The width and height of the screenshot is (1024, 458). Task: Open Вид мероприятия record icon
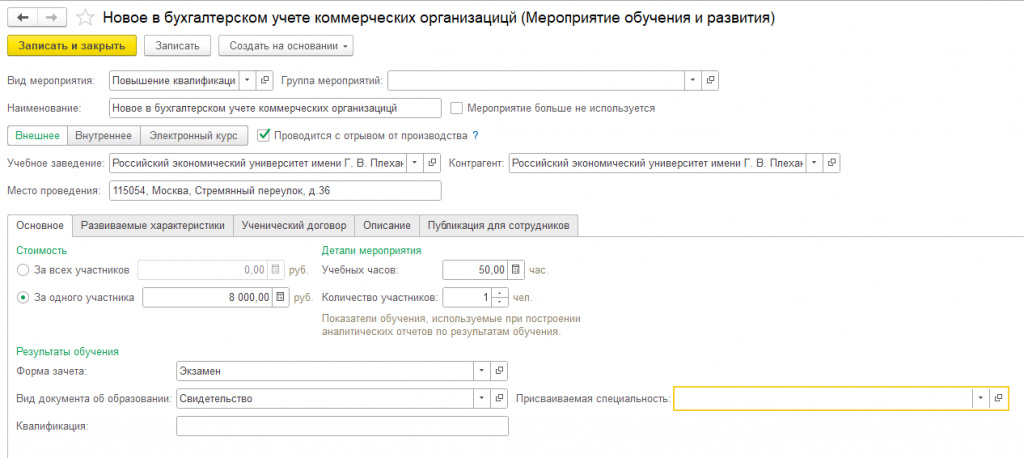[264, 80]
